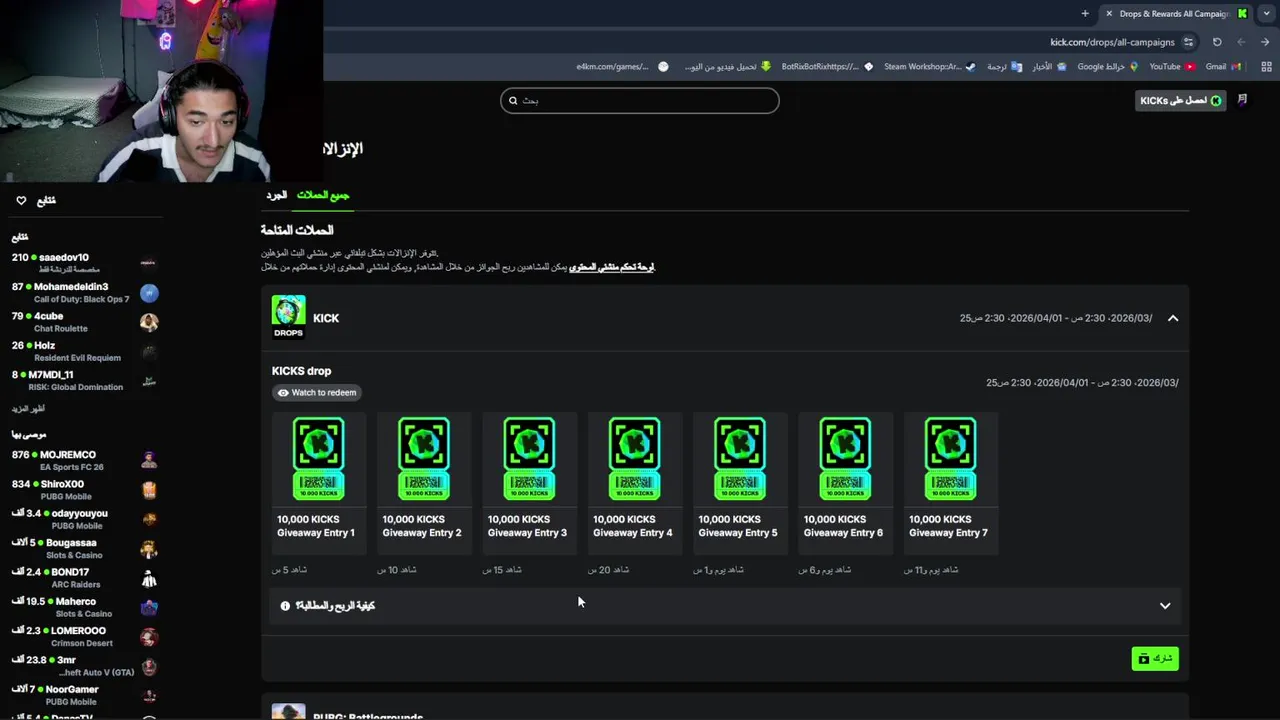Screen dimensions: 1280x720
Task: Switch to the all campaigns tab
Action: tap(322, 195)
